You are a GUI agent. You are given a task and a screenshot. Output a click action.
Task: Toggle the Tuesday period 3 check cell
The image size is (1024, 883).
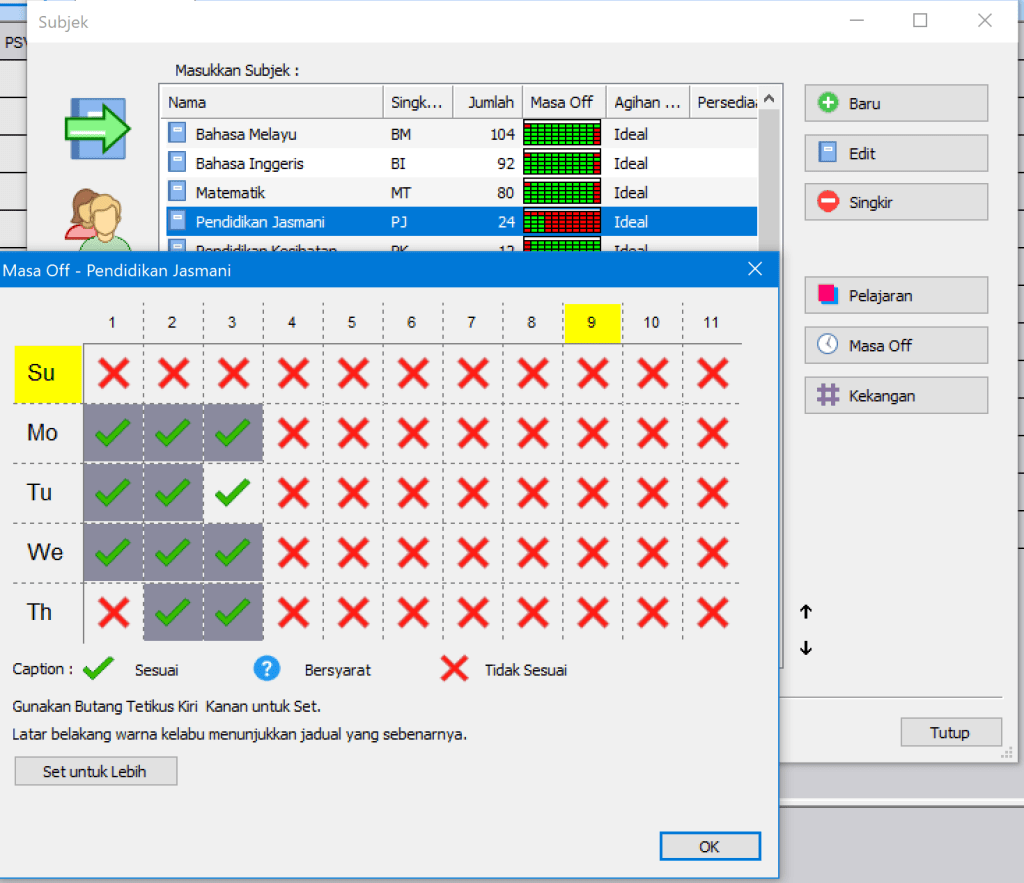(233, 493)
